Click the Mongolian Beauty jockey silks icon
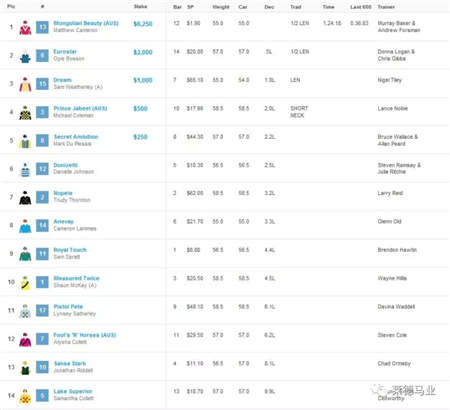450x410 pixels. tap(25, 27)
